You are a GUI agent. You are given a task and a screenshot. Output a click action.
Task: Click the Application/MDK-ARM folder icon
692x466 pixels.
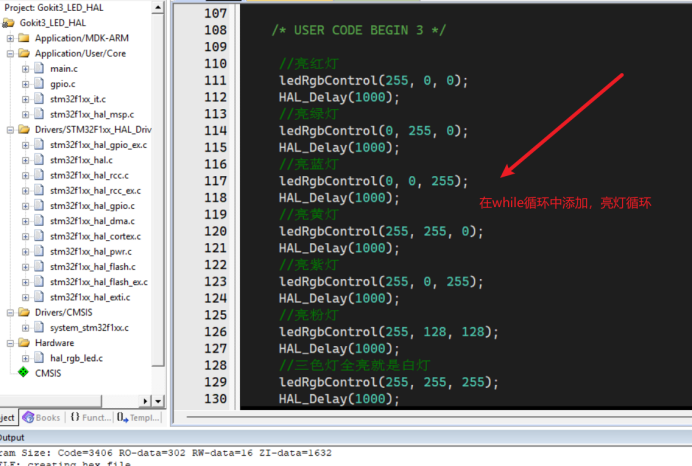[x=24, y=39]
